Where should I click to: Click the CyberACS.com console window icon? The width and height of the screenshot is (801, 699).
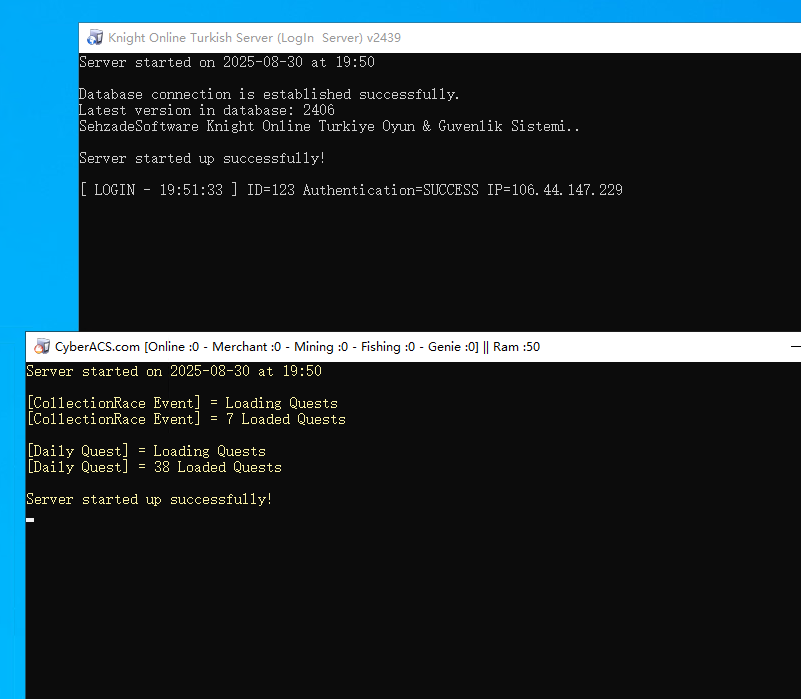click(x=42, y=347)
